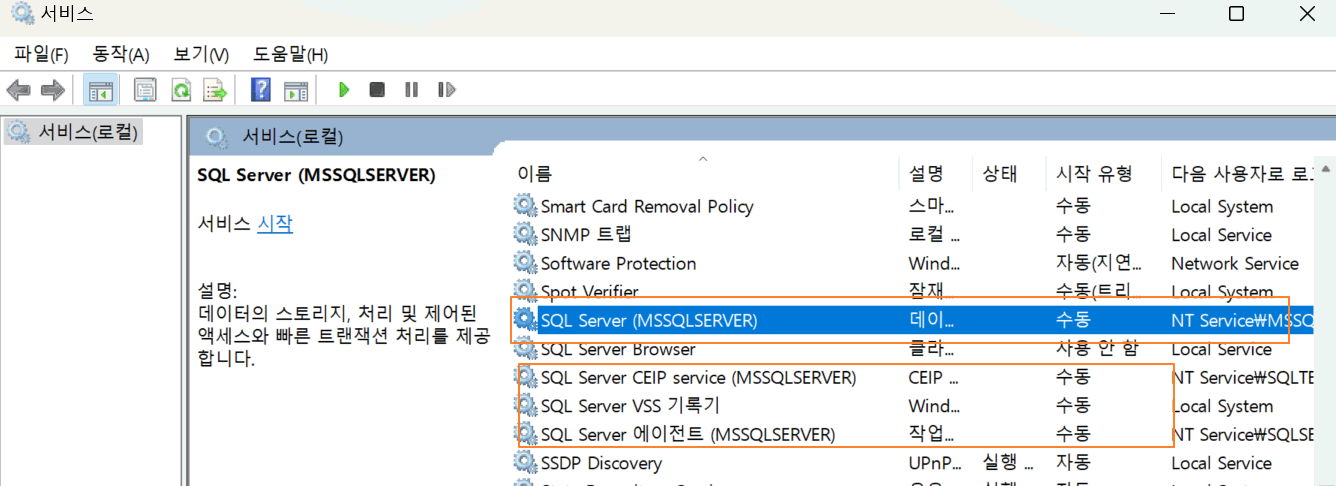Click UPnP description cell of SSDP Discovery
Image resolution: width=1336 pixels, height=486 pixels.
click(x=934, y=463)
